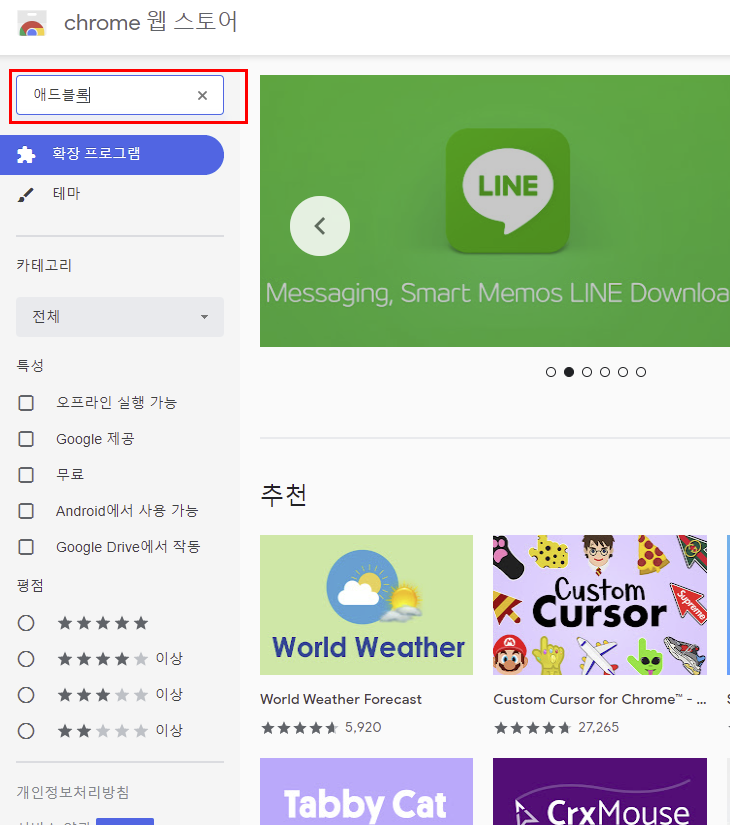Click the paintbrush theme icon

pos(25,195)
